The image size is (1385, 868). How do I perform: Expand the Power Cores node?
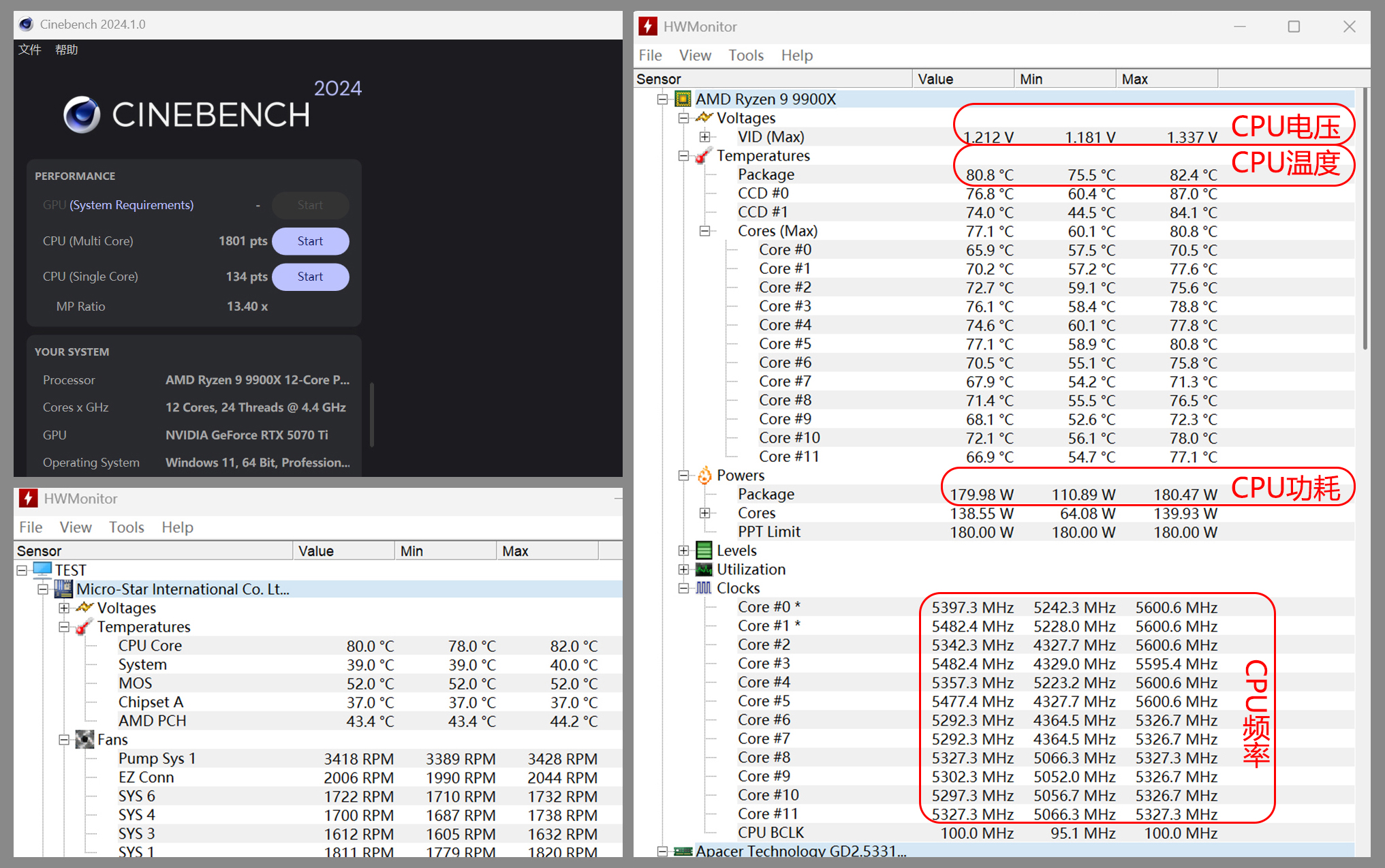tap(705, 513)
